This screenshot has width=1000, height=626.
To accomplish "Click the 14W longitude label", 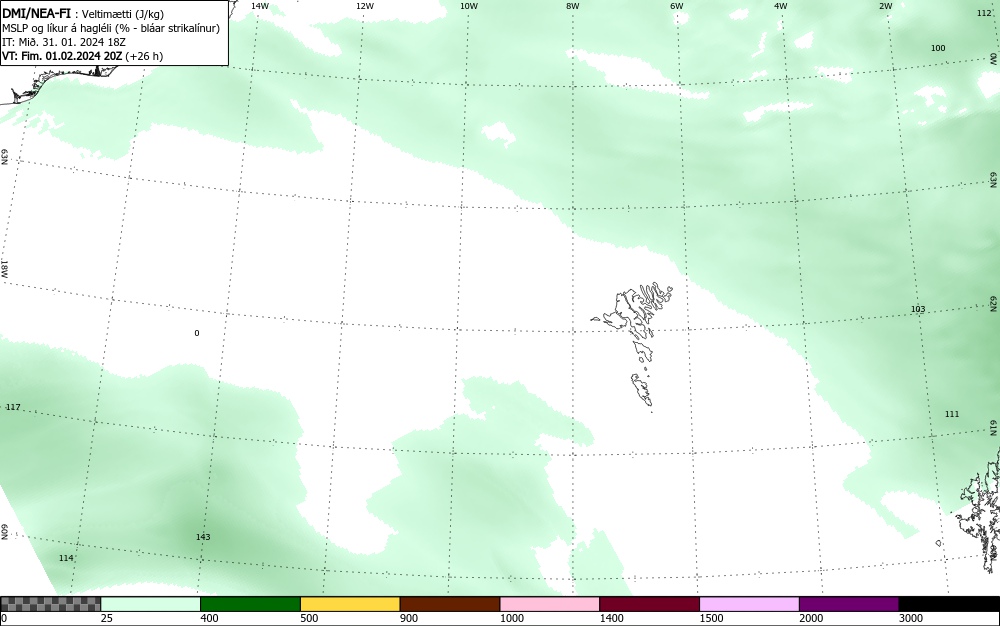I will tap(260, 6).
